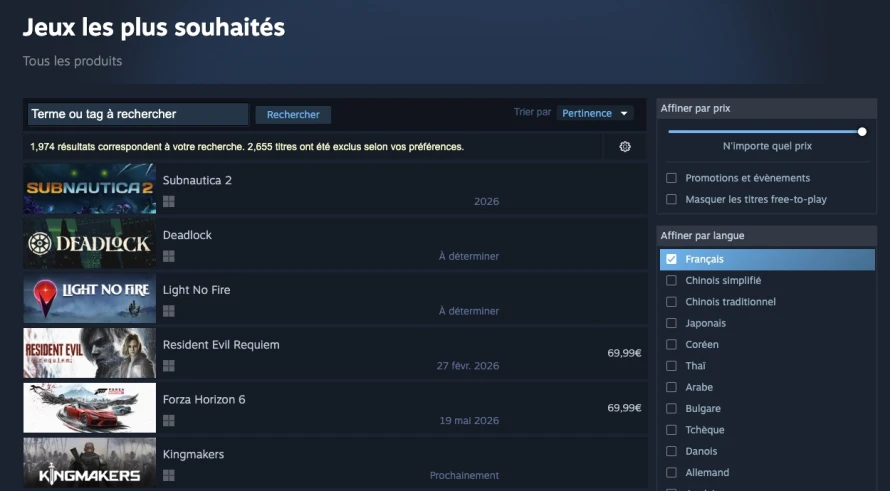Check Masquer les titres free-to-play
The image size is (890, 491).
pyautogui.click(x=671, y=199)
